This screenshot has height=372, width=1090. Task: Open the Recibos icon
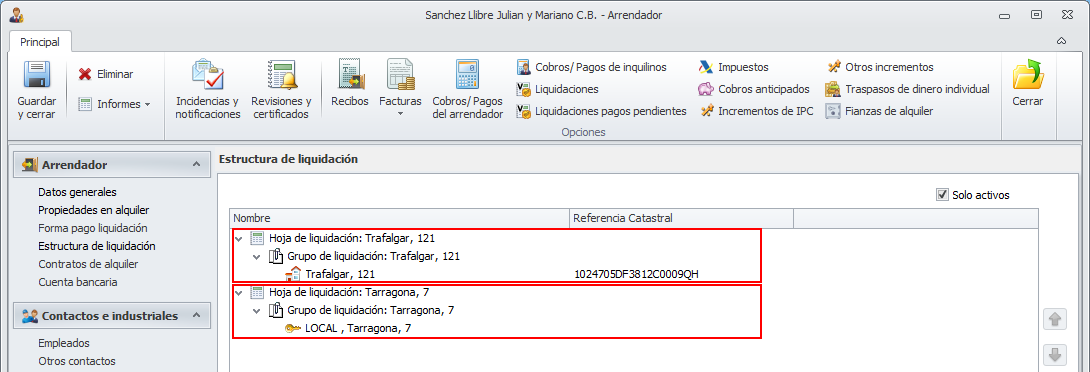350,74
